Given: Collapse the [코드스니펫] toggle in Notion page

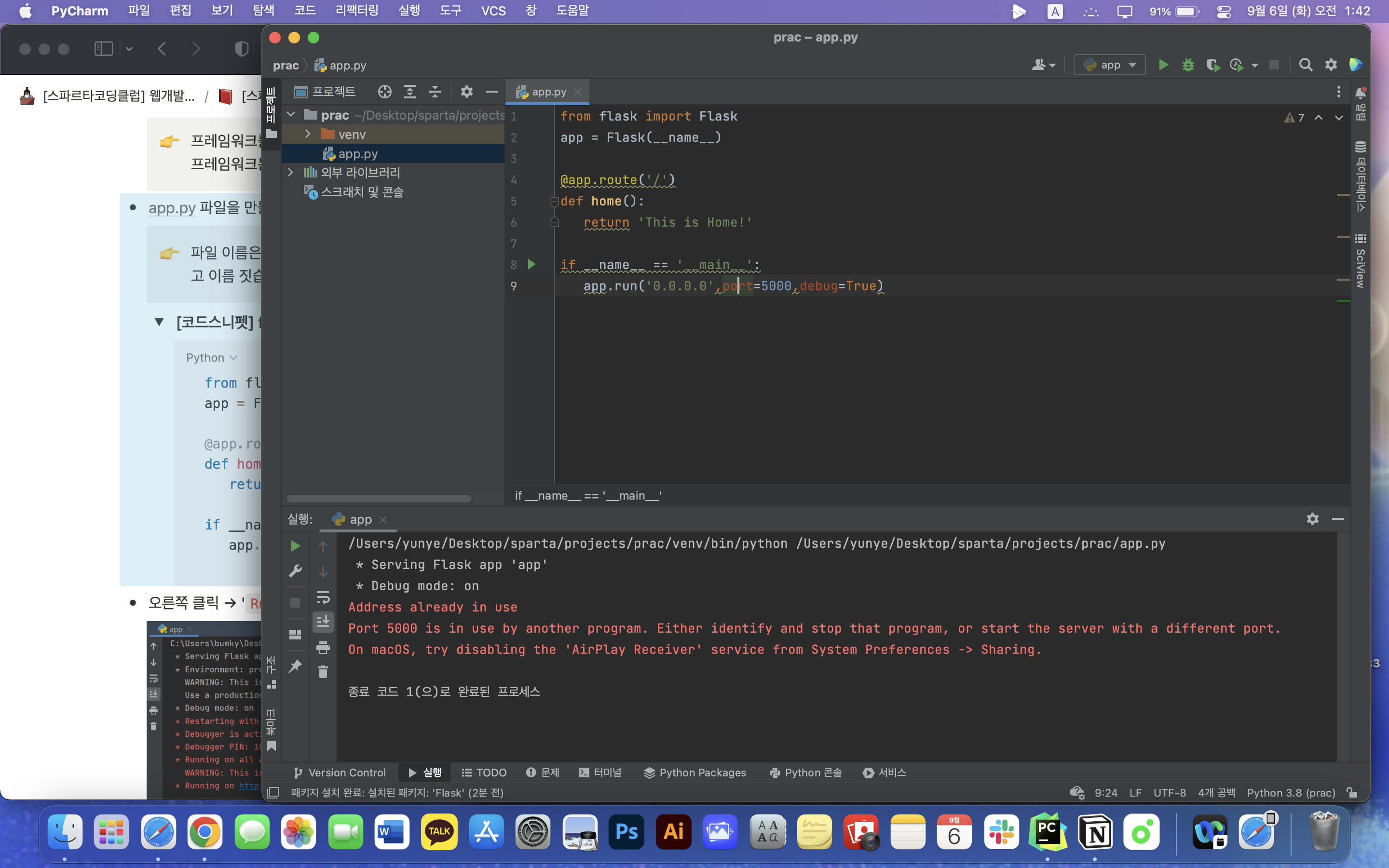Looking at the screenshot, I should [x=160, y=322].
